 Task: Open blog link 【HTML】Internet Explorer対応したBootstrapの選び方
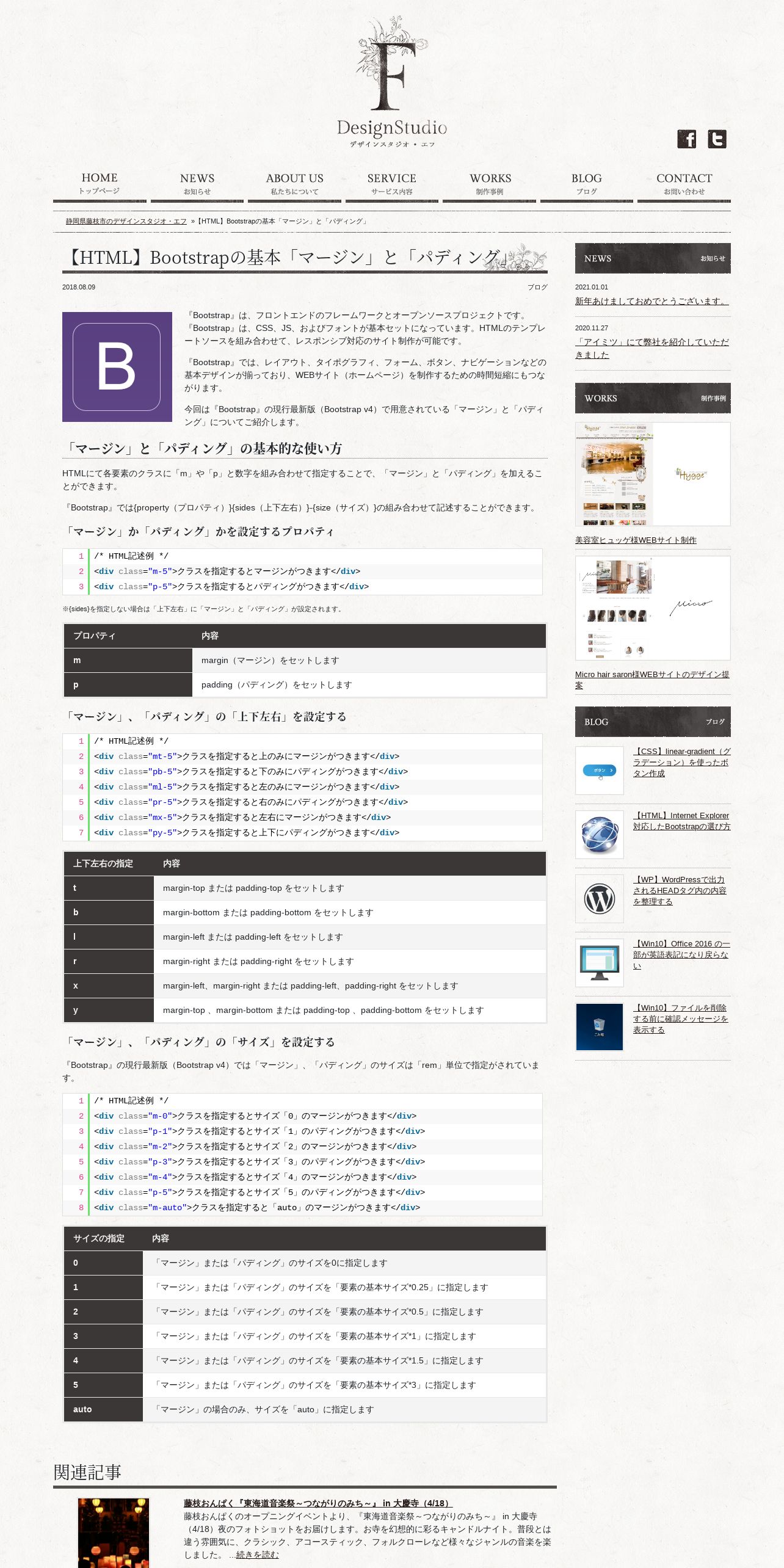point(681,821)
